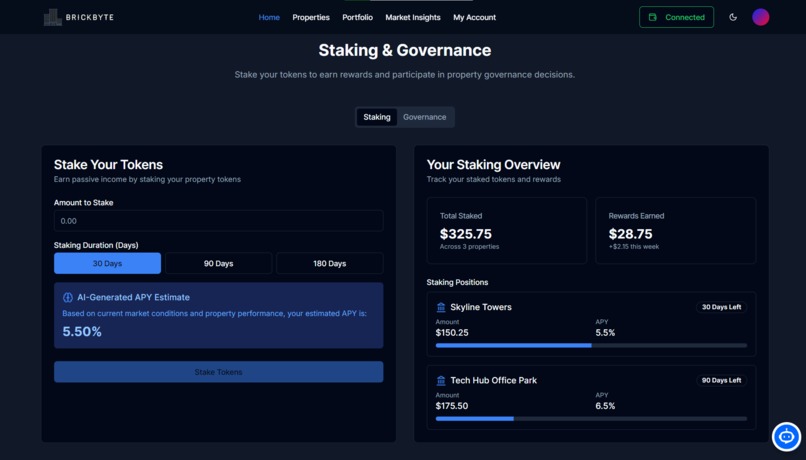Click the Skyline Towers position name
Screen dimensions: 806x460
coord(481,307)
